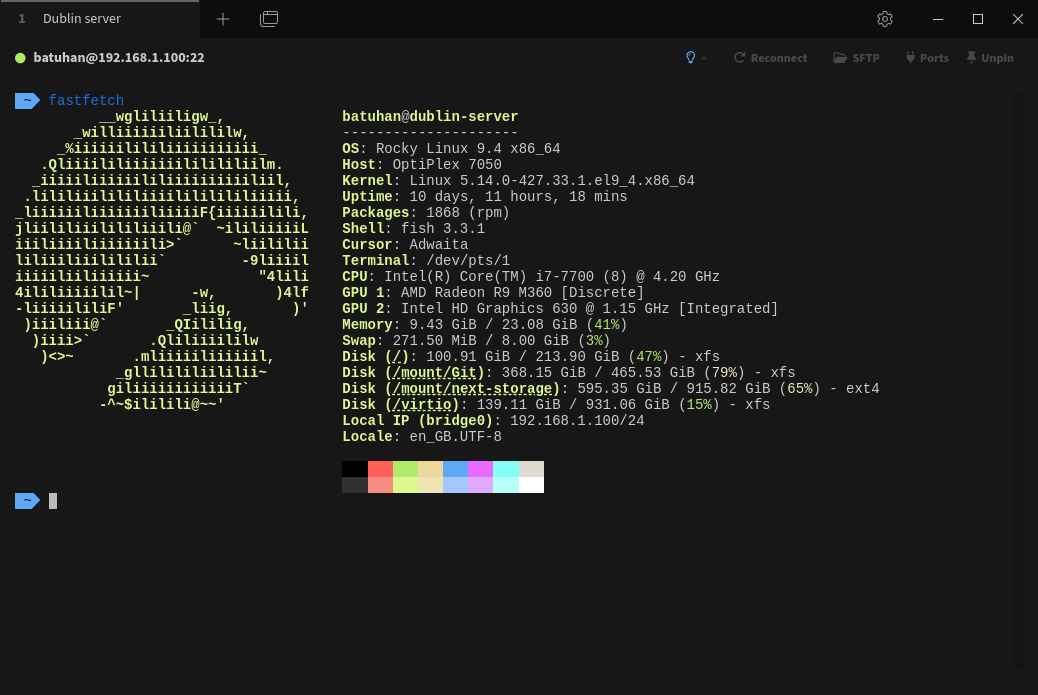The width and height of the screenshot is (1038, 695).
Task: Click the Memory label
Action: tap(367, 325)
